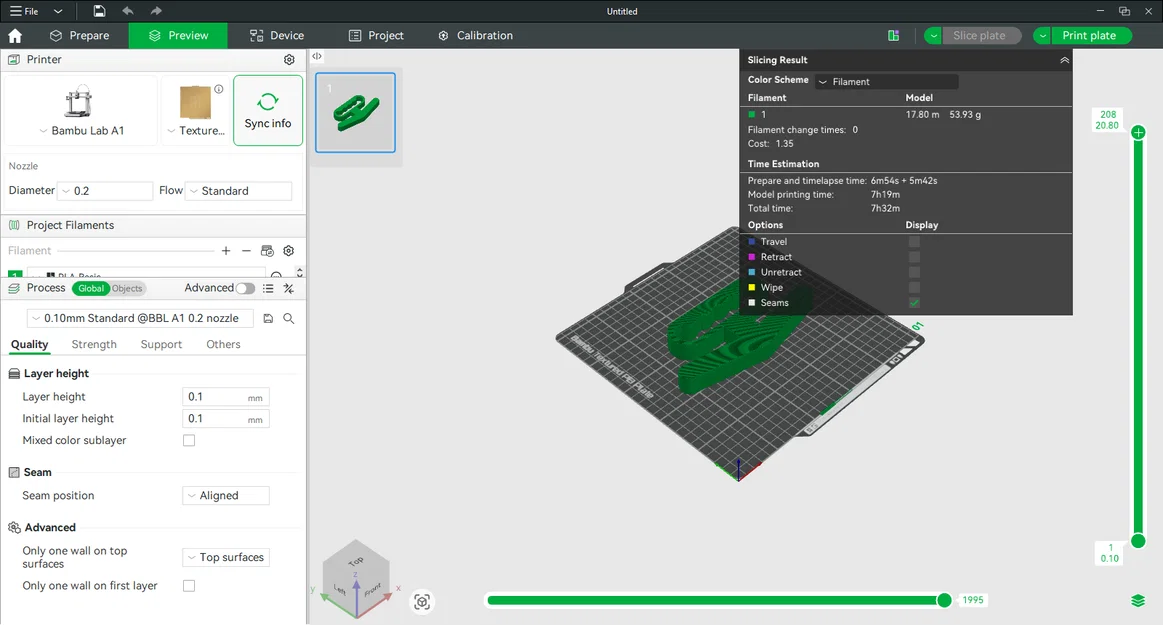The image size is (1163, 625).
Task: Open the File menu
Action: tap(24, 11)
